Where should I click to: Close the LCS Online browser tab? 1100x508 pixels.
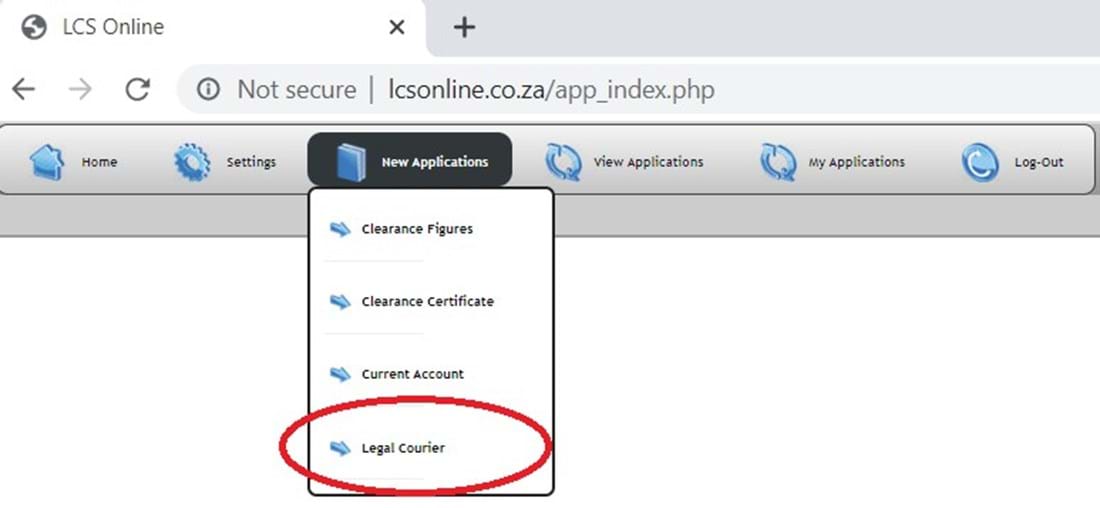pos(396,27)
